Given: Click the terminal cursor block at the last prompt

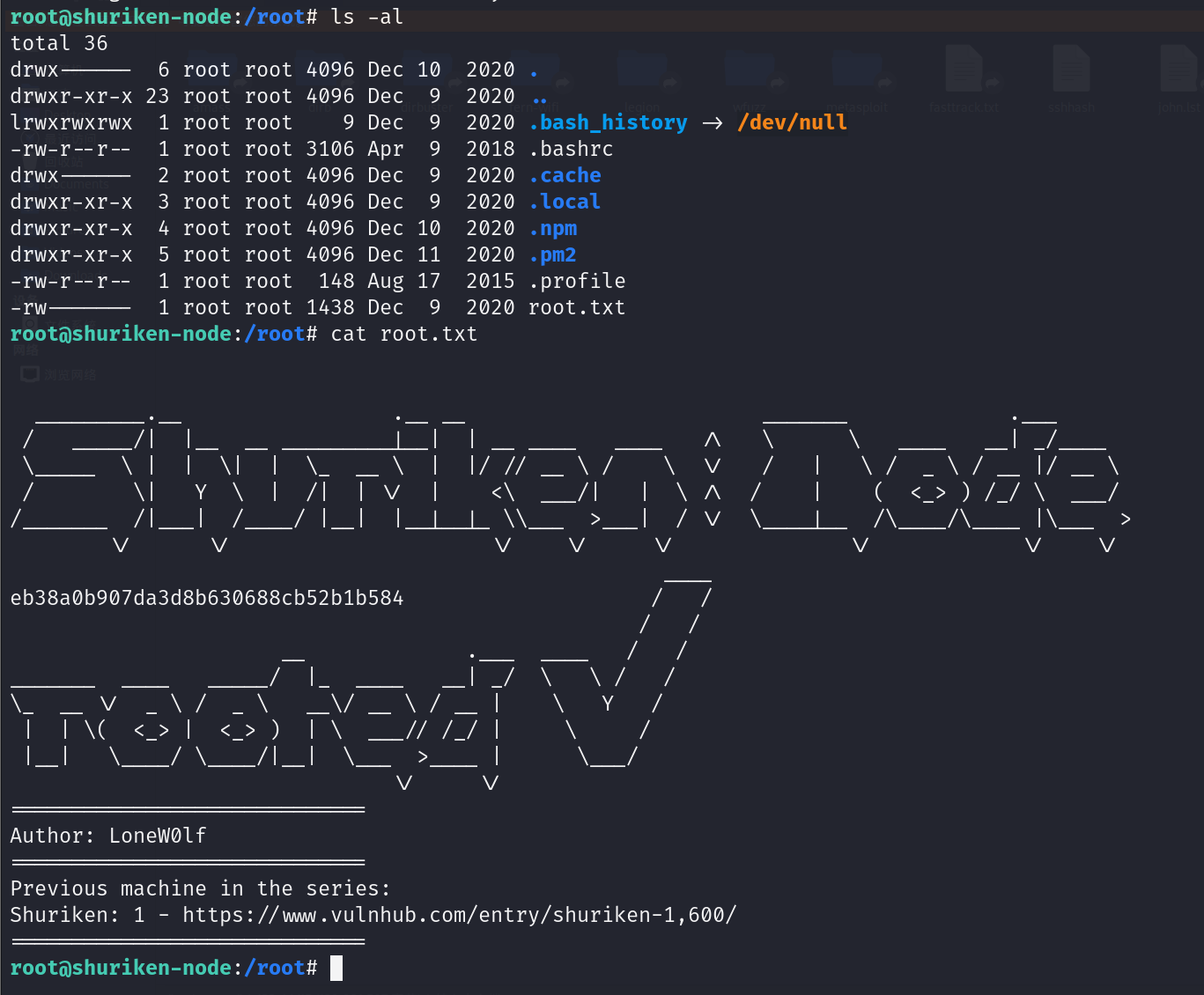Looking at the screenshot, I should click(336, 968).
